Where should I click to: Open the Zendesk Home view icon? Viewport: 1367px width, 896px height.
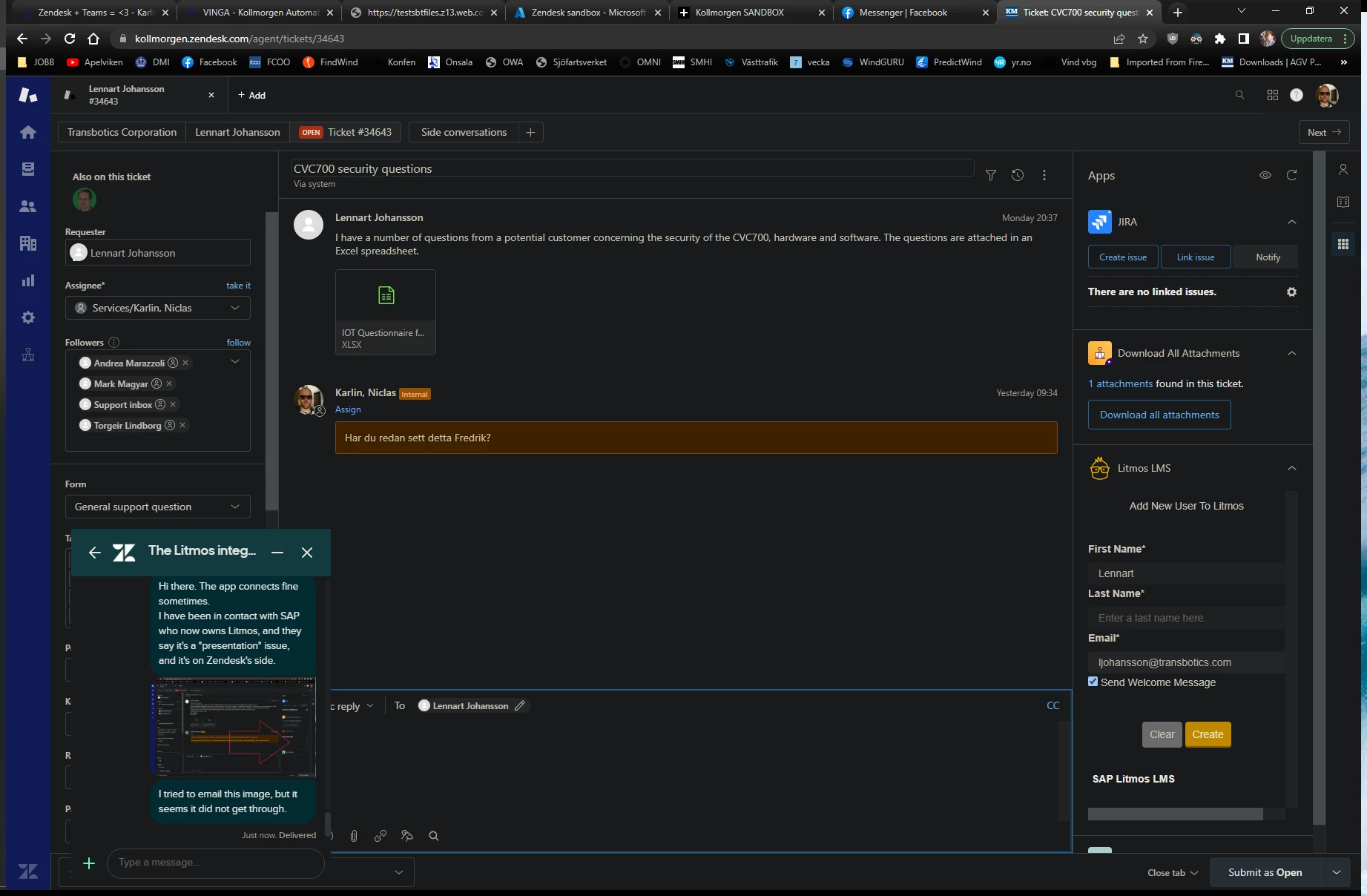(x=28, y=132)
